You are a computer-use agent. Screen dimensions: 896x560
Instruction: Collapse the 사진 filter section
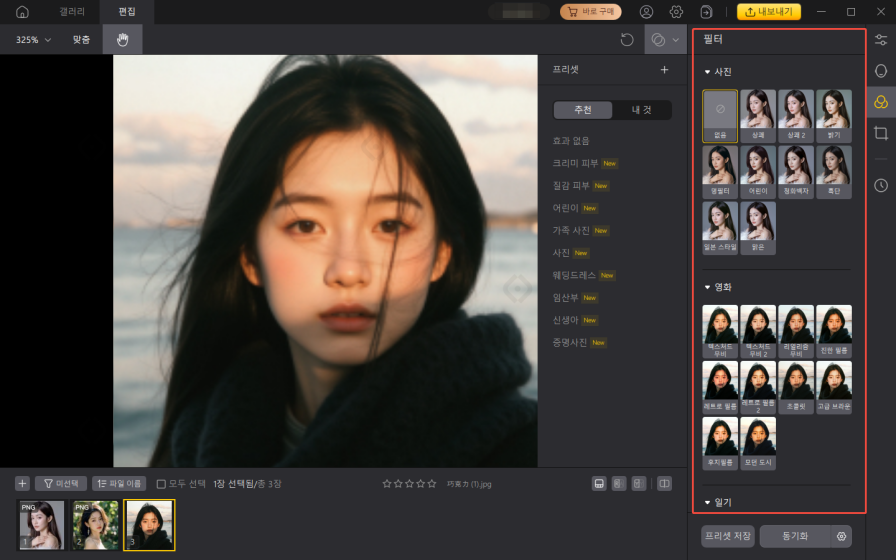[708, 72]
